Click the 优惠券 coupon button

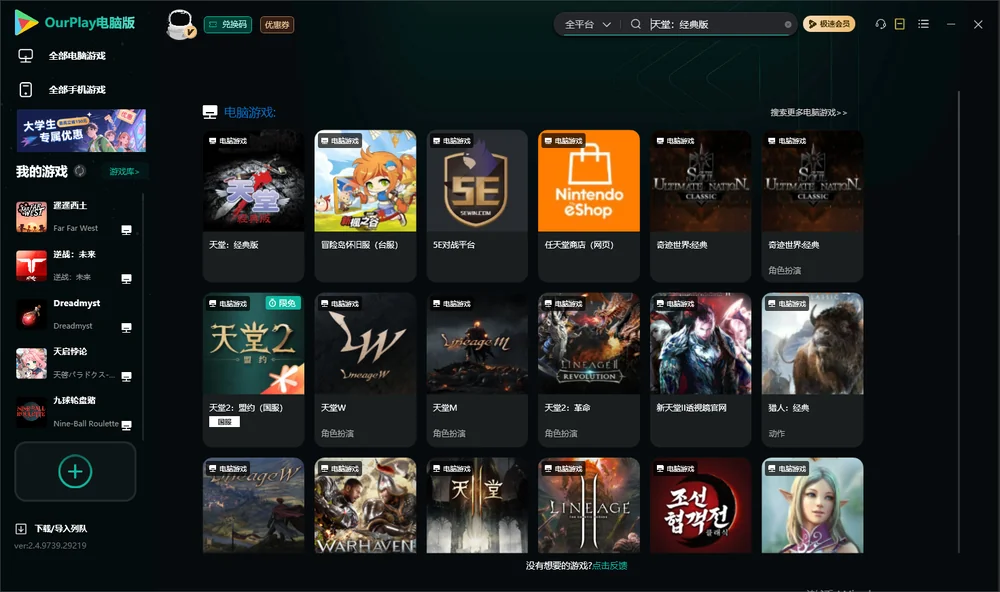point(277,25)
